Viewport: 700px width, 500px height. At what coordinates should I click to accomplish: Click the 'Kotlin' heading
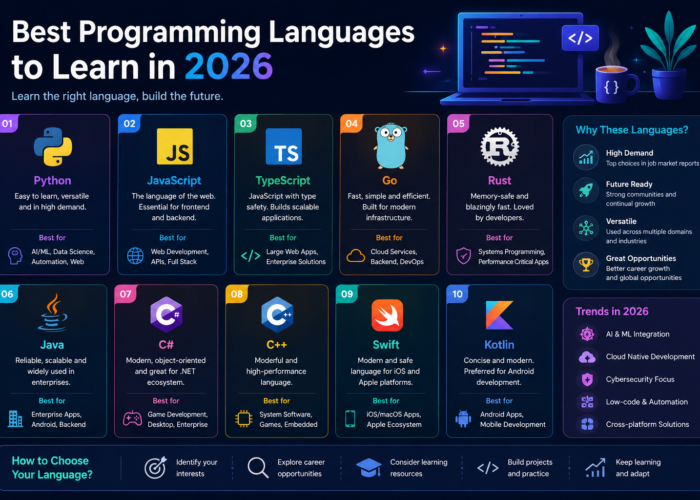click(x=499, y=345)
